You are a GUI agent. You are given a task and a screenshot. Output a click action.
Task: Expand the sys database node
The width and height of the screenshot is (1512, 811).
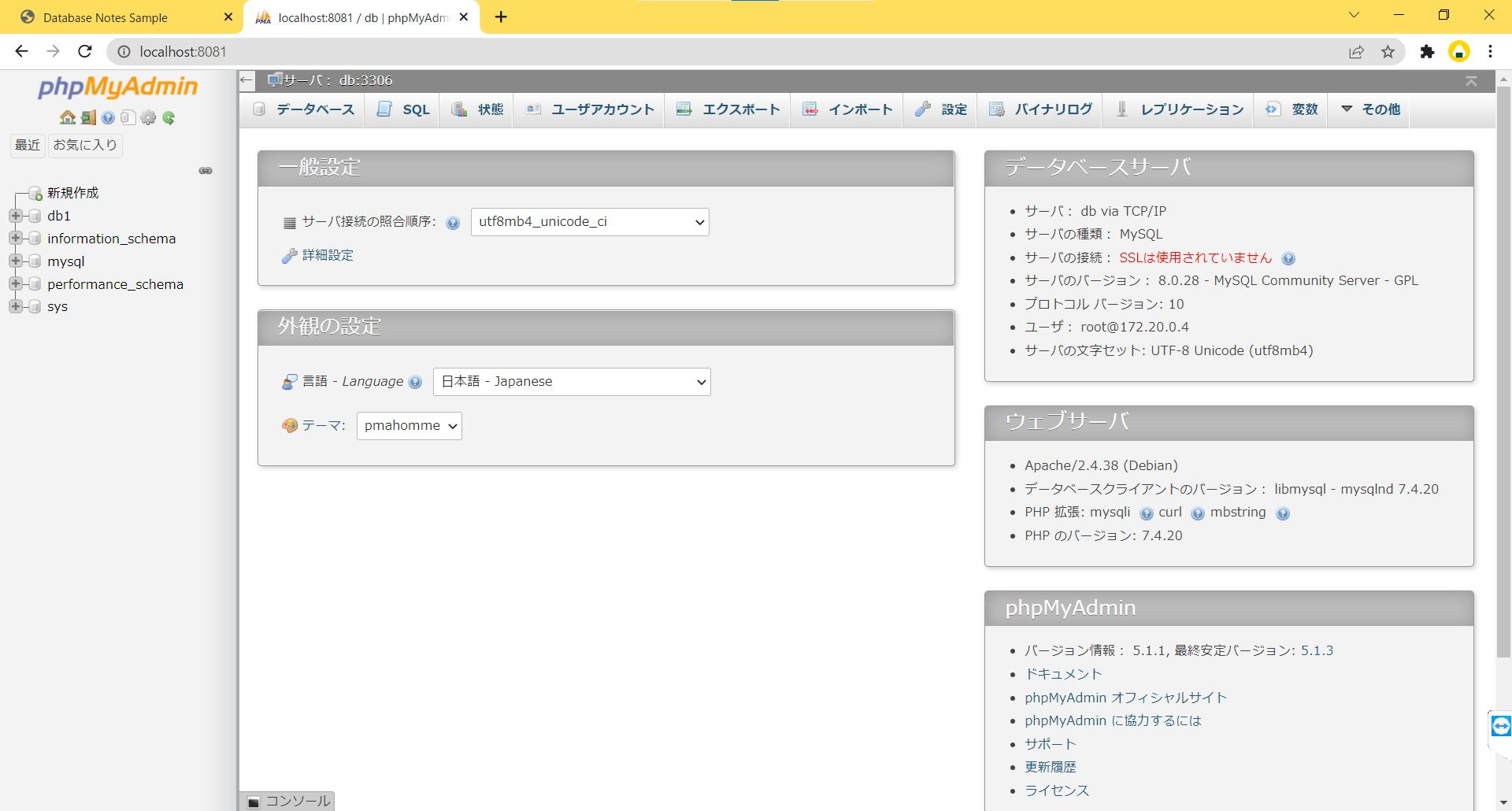15,306
